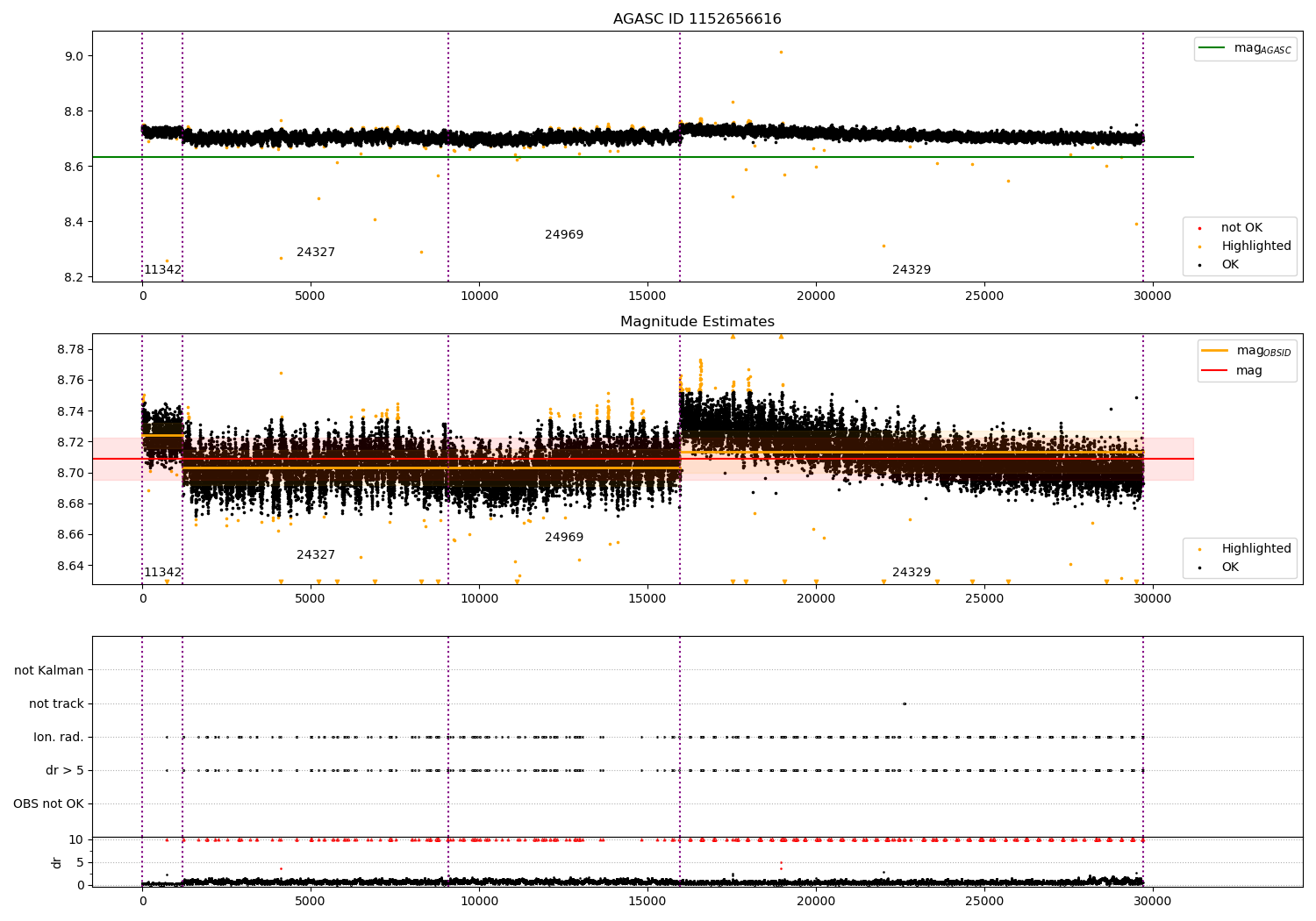Click obsid label 24329 in the AGASC ID plot
1316x921 pixels.
pos(912,270)
